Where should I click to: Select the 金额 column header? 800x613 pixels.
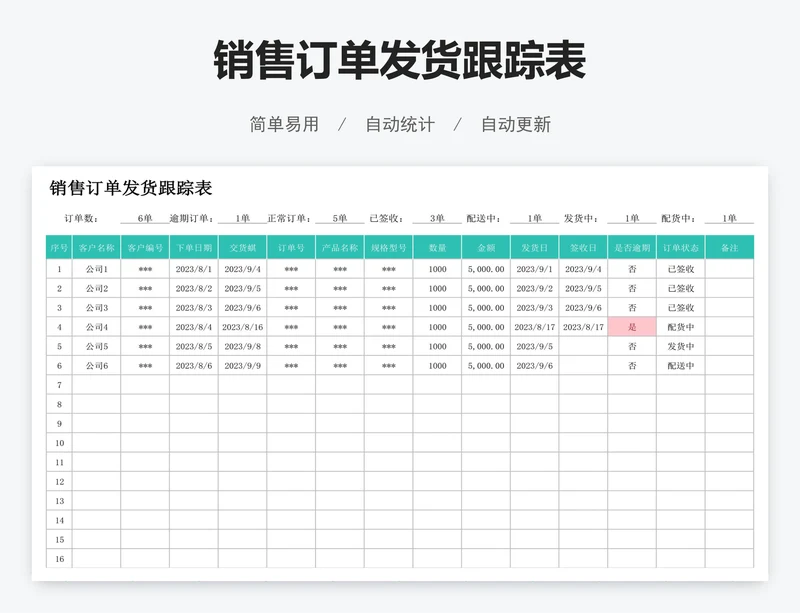tap(486, 248)
